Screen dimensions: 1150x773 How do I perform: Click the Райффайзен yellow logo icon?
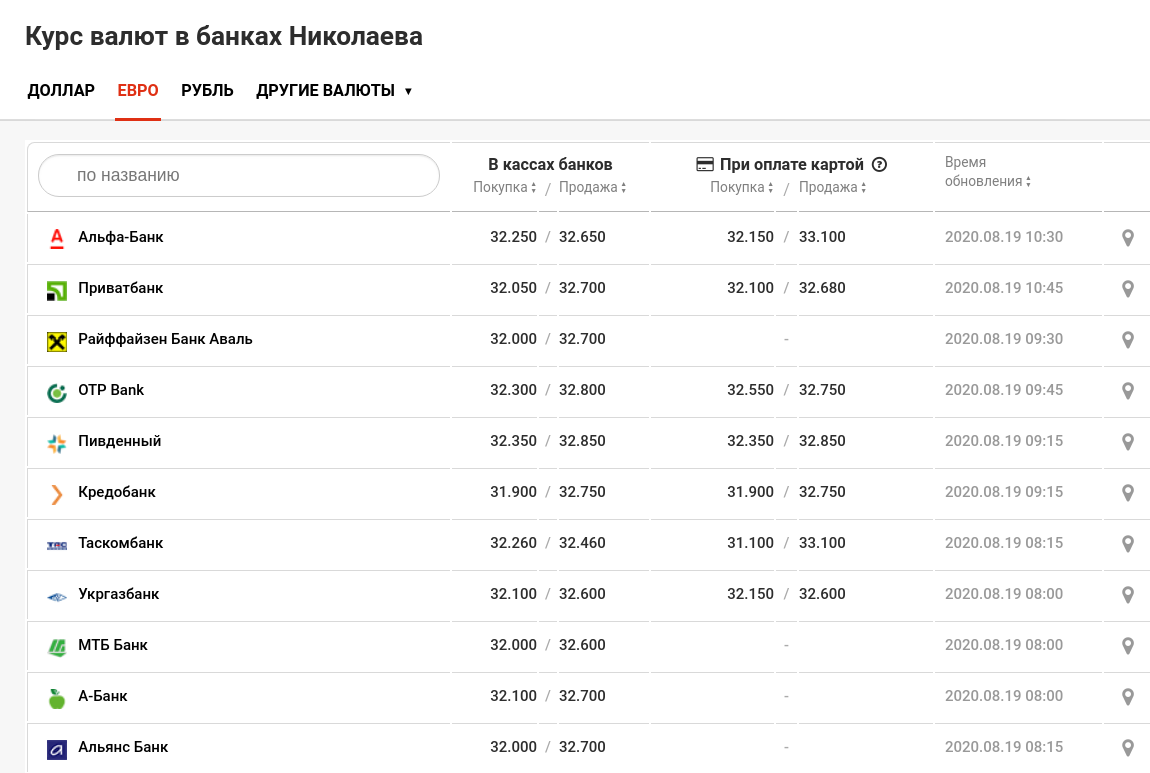click(x=56, y=342)
